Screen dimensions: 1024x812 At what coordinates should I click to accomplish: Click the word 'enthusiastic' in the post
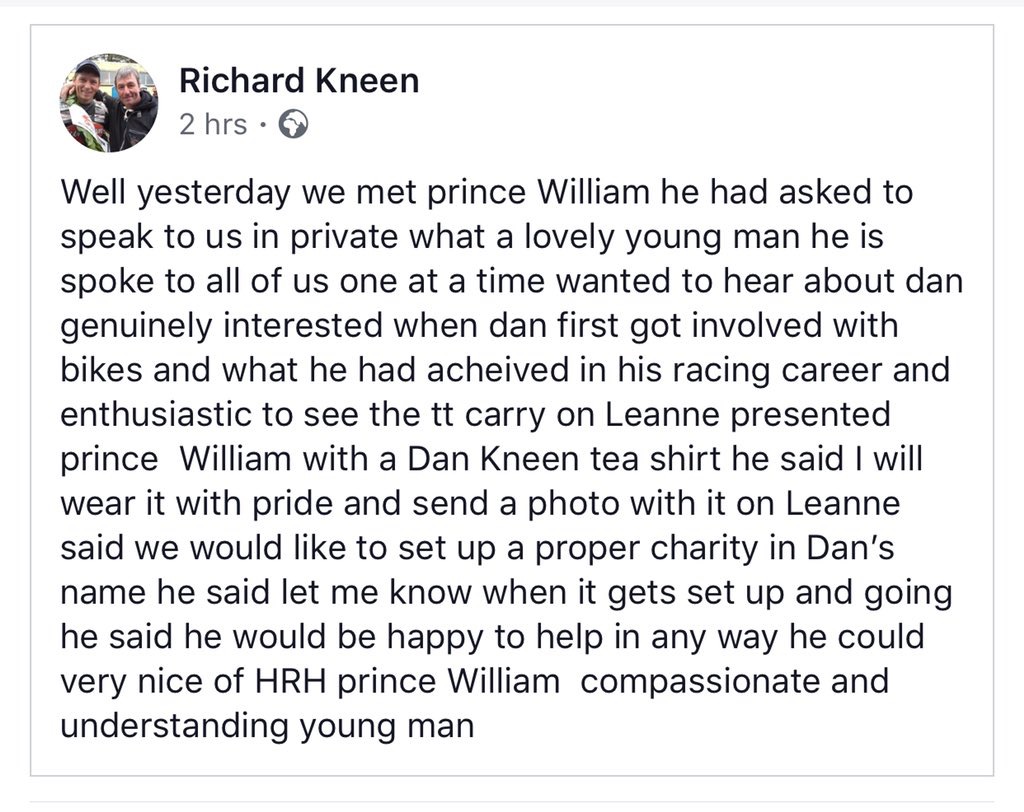point(156,414)
